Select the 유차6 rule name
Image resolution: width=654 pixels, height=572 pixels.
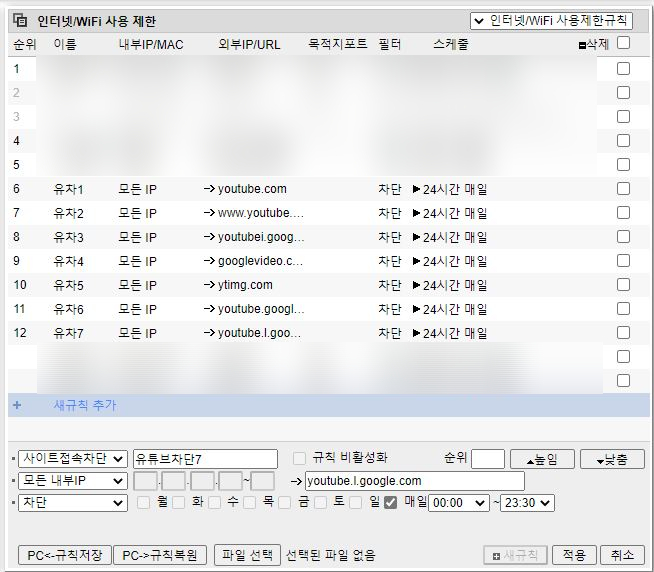click(68, 309)
